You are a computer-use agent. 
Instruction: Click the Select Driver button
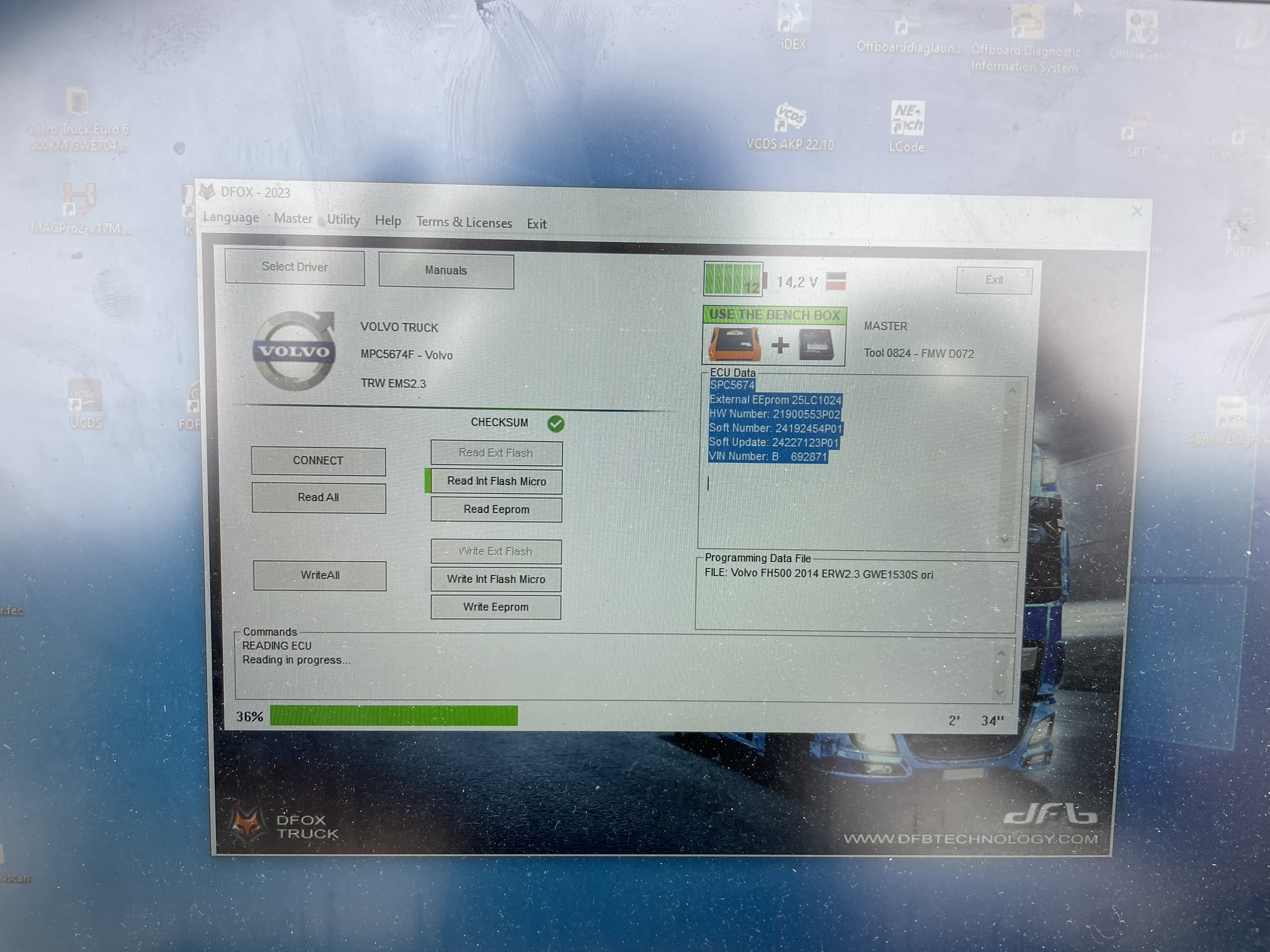[x=295, y=267]
